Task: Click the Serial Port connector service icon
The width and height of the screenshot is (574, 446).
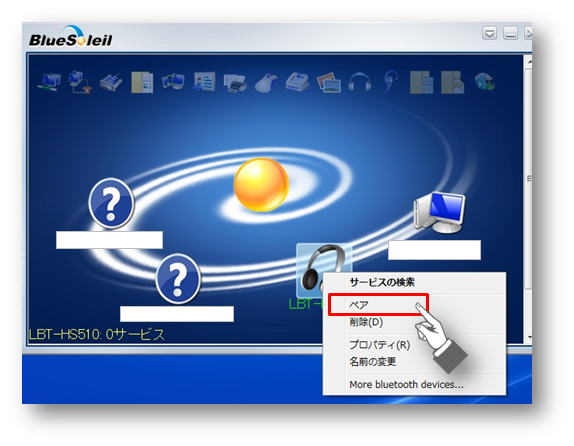Action: (x=111, y=83)
